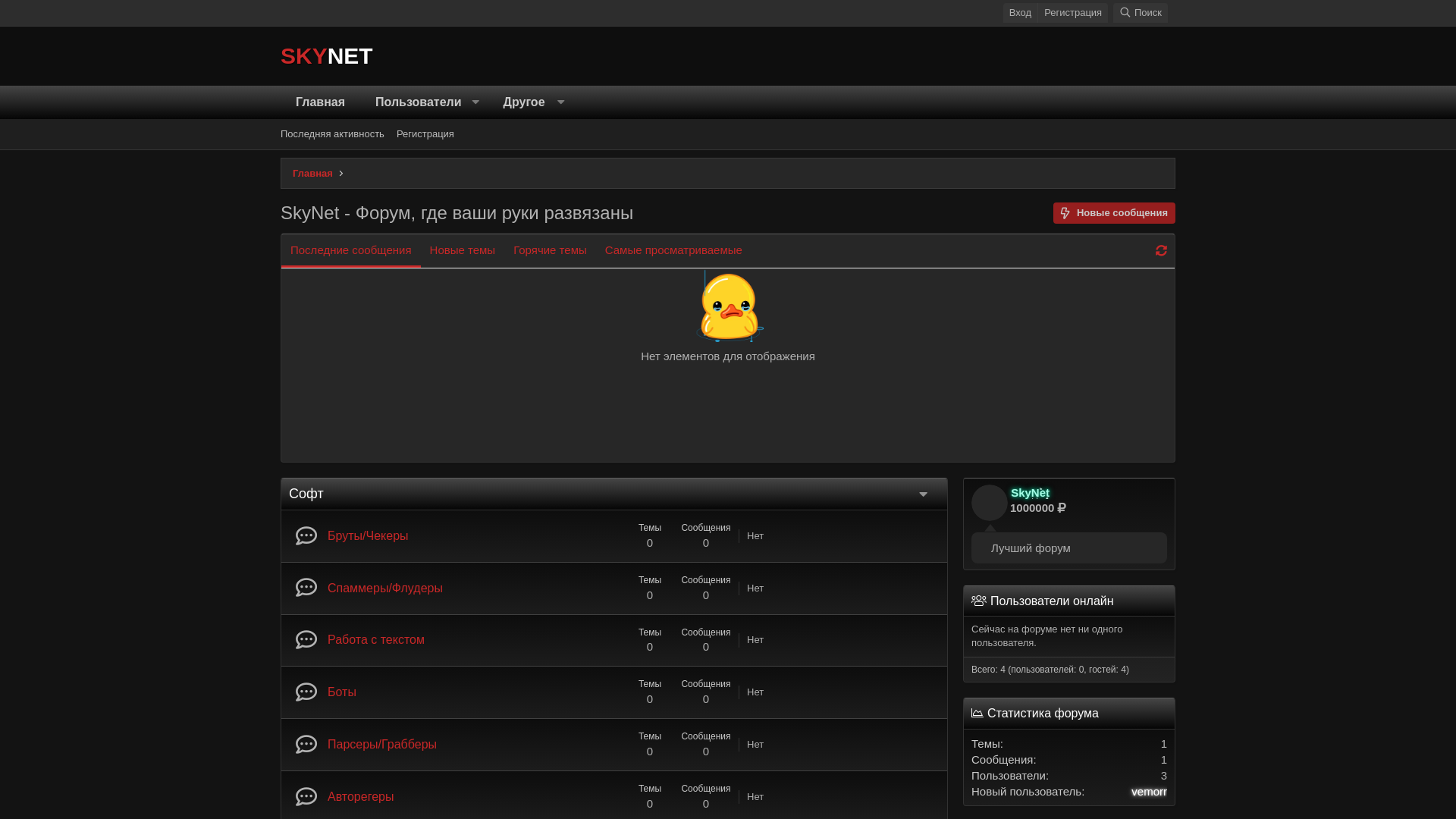Click the SkyNet avatar circle

point(990,503)
